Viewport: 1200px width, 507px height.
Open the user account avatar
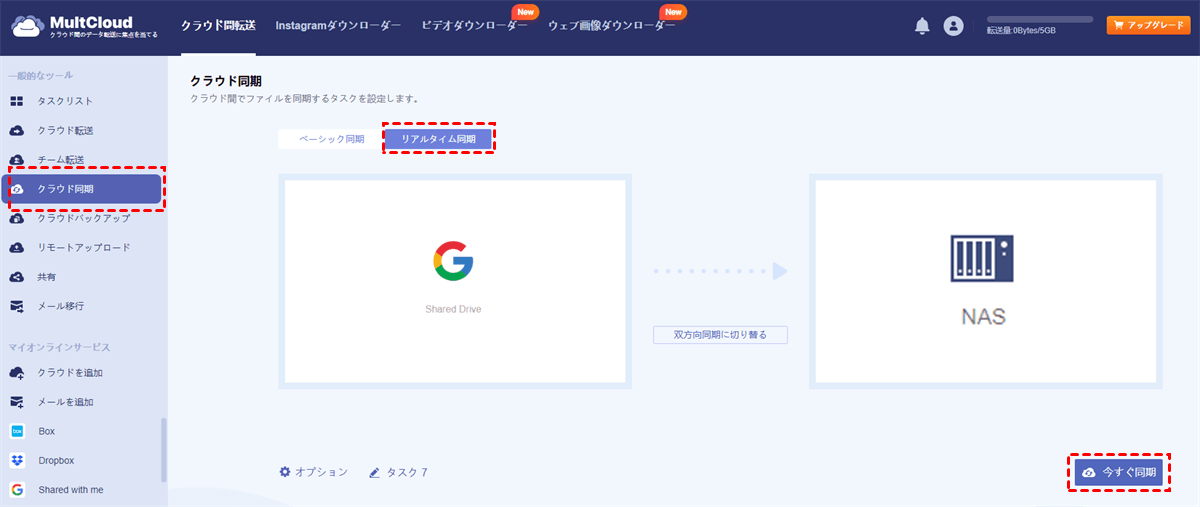click(953, 27)
